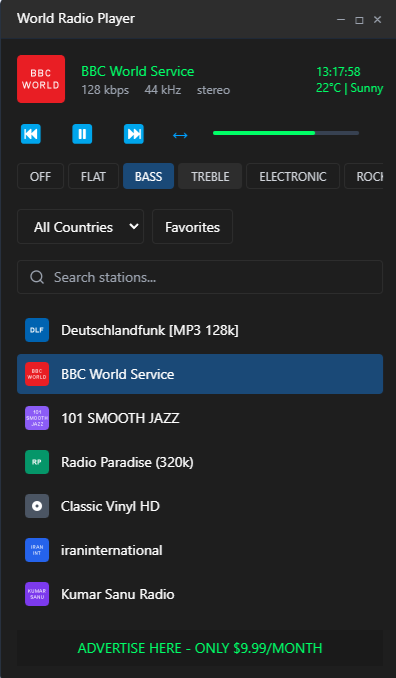Screen dimensions: 396x678
Task: Click the Classic Vinyl disc icon
Action: (37, 506)
